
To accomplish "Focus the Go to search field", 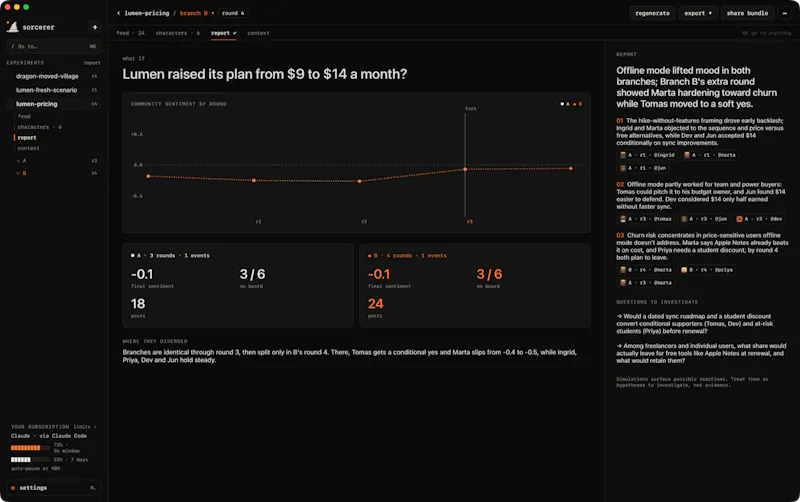I will pos(54,46).
